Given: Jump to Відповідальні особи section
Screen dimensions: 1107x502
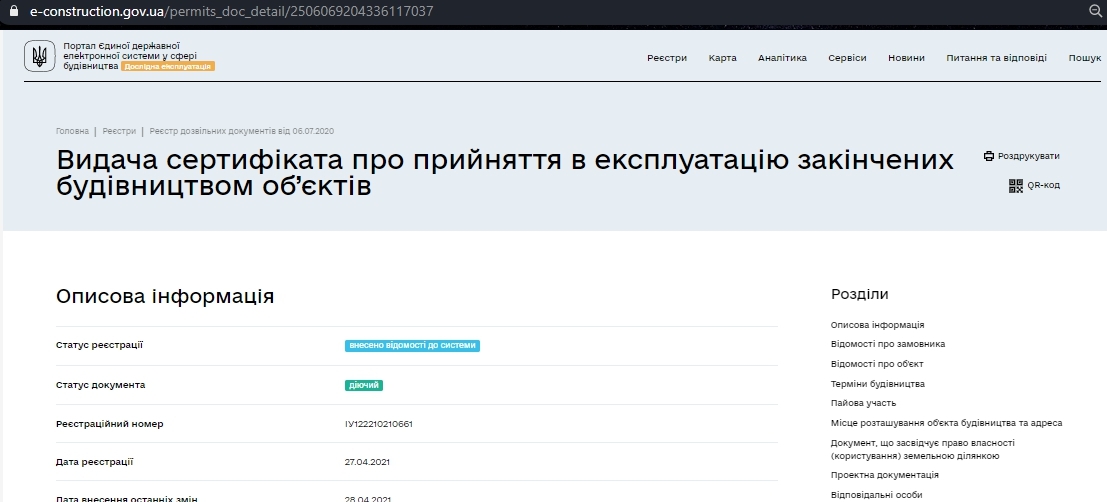Looking at the screenshot, I should pyautogui.click(x=876, y=495).
